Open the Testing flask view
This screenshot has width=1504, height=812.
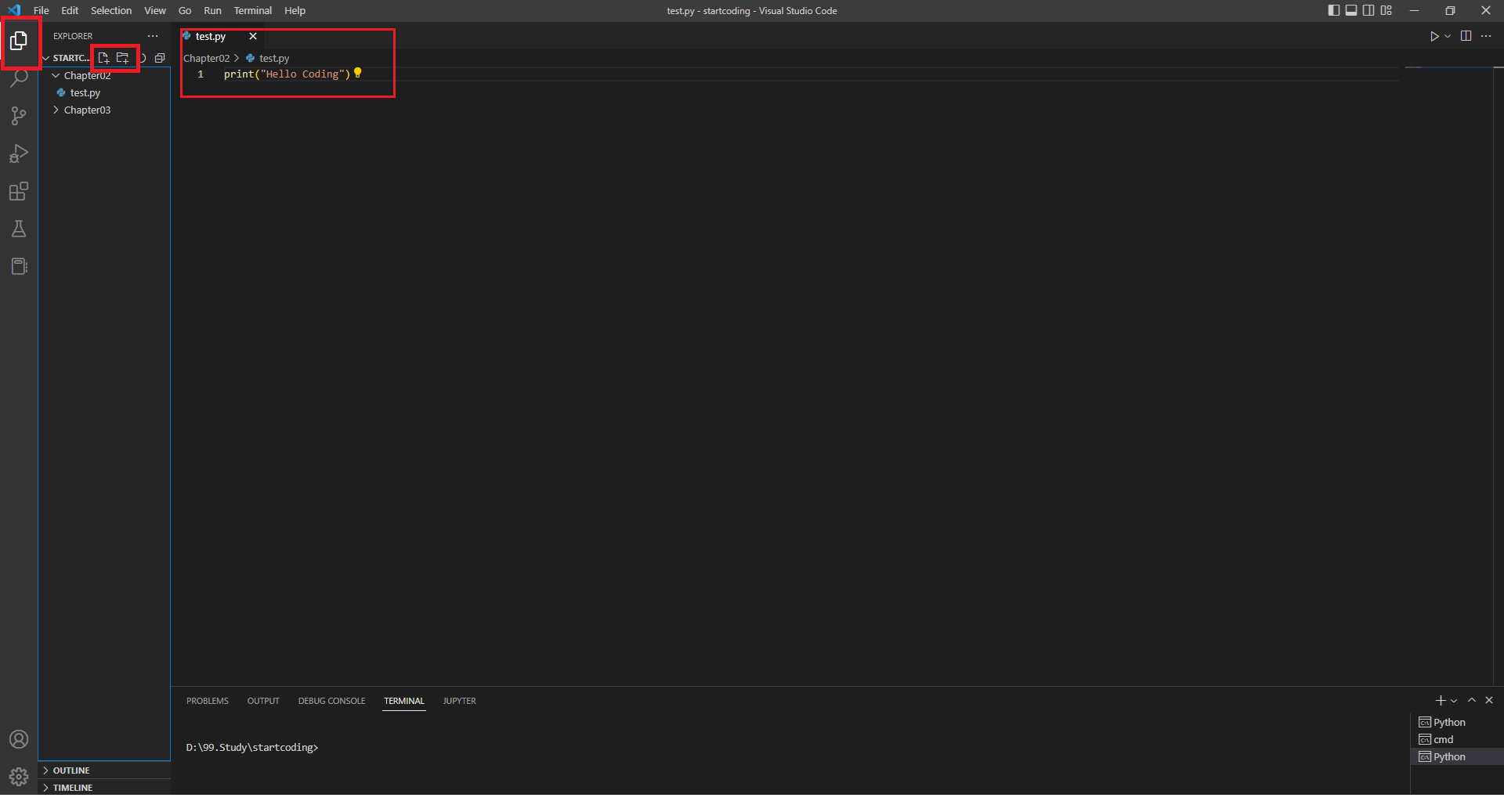click(19, 229)
